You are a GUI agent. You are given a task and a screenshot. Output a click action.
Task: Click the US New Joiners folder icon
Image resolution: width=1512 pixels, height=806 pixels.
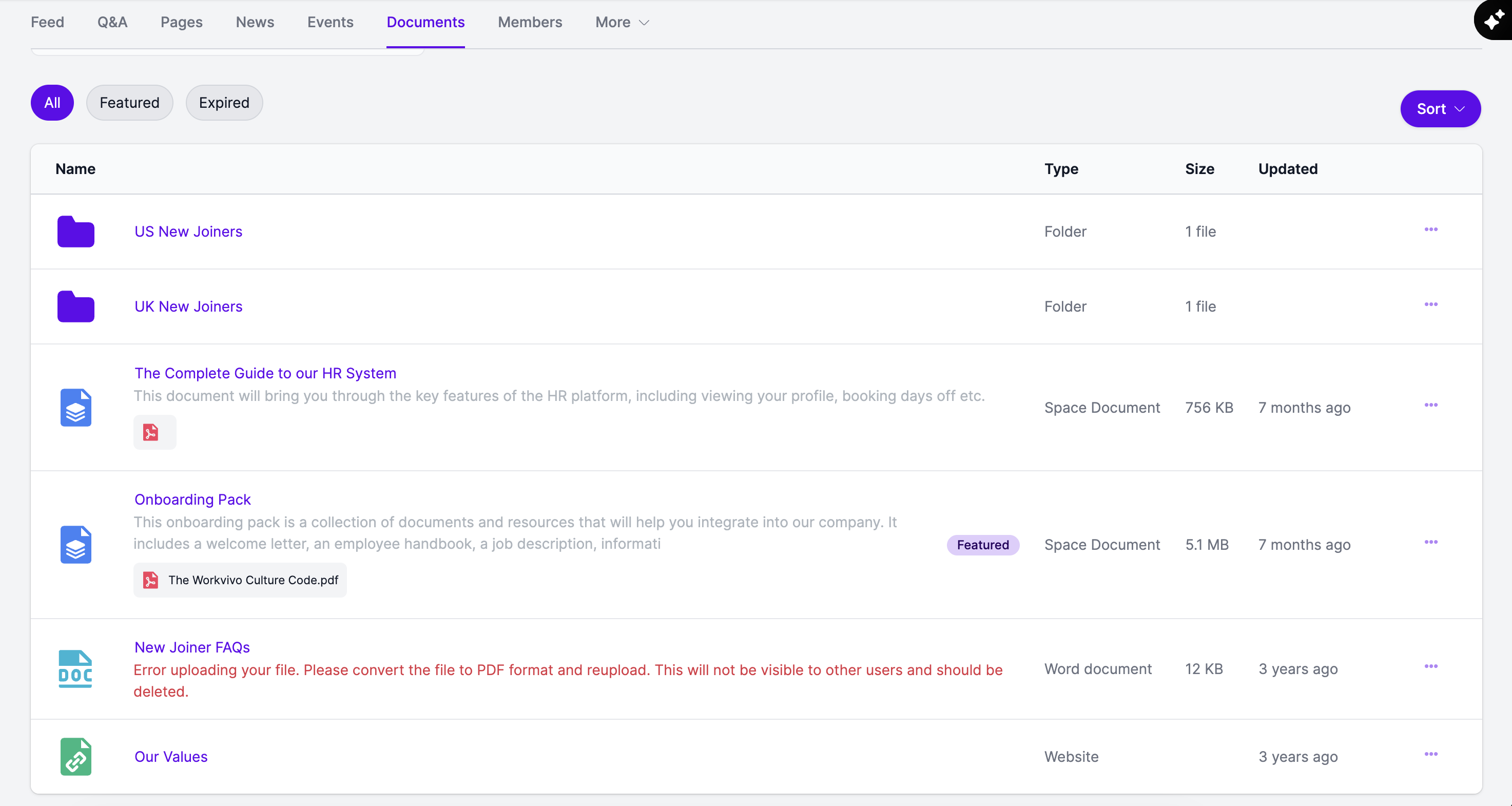[76, 232]
